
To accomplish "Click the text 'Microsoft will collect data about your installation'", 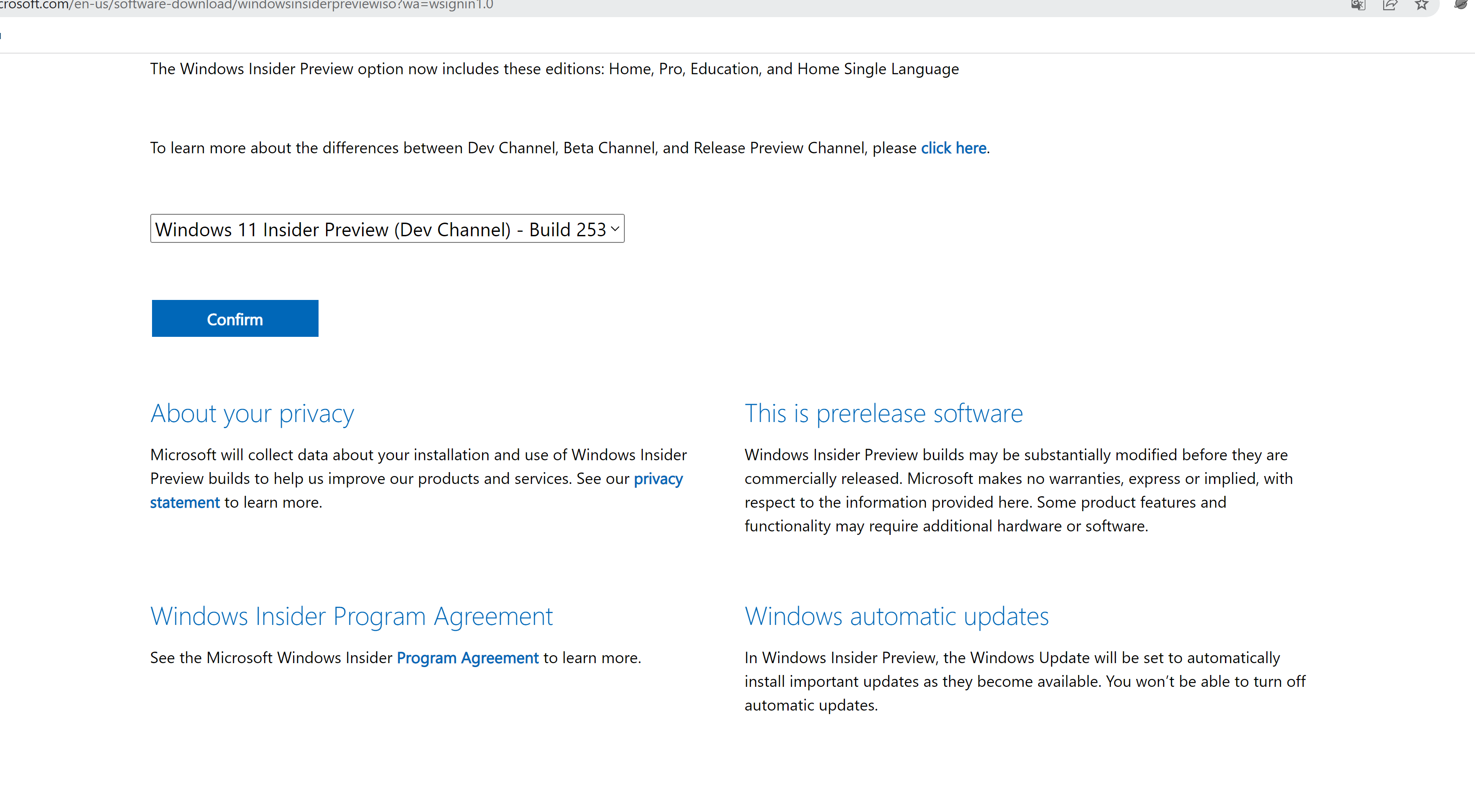I will click(319, 455).
